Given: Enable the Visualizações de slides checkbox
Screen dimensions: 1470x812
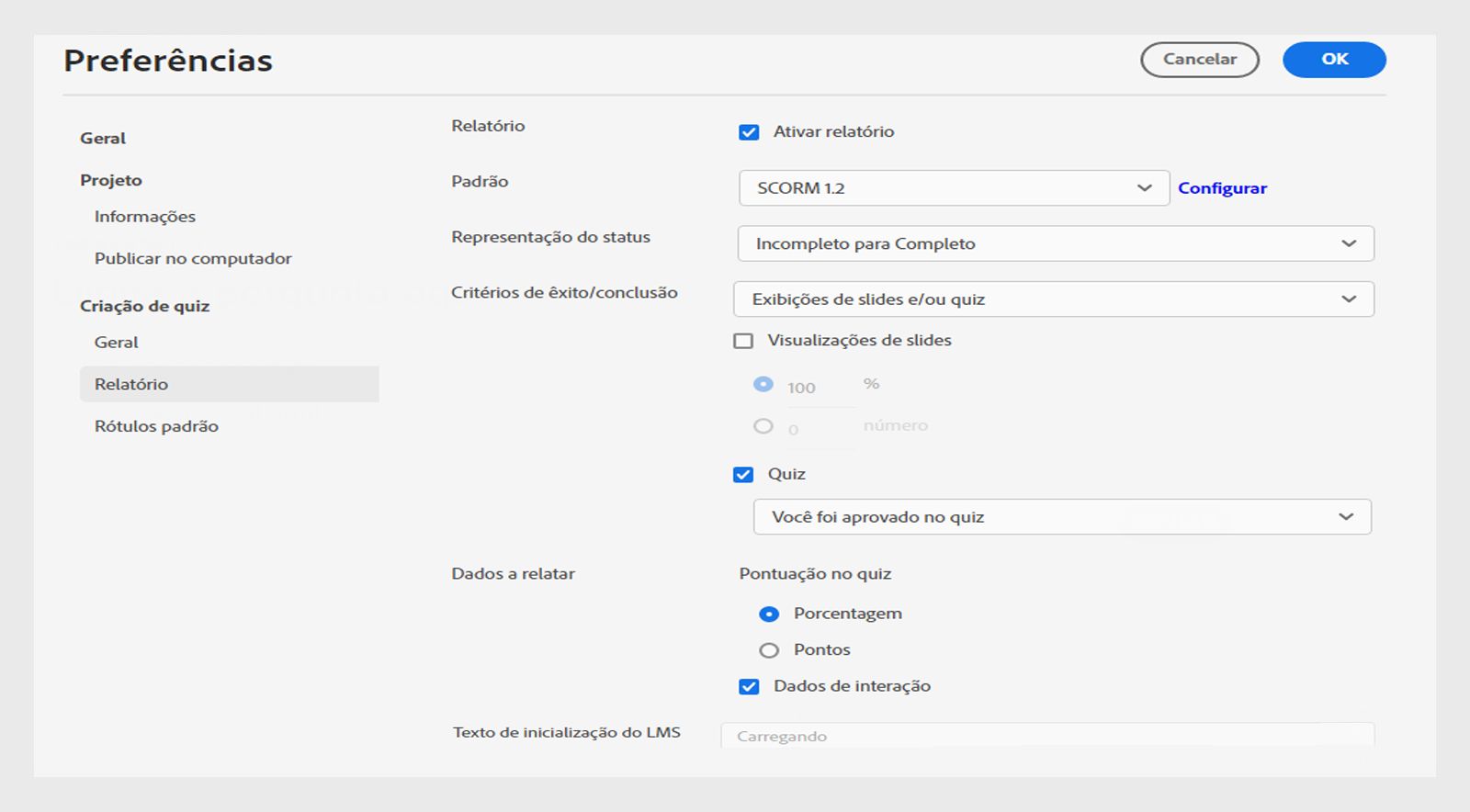Looking at the screenshot, I should [743, 341].
